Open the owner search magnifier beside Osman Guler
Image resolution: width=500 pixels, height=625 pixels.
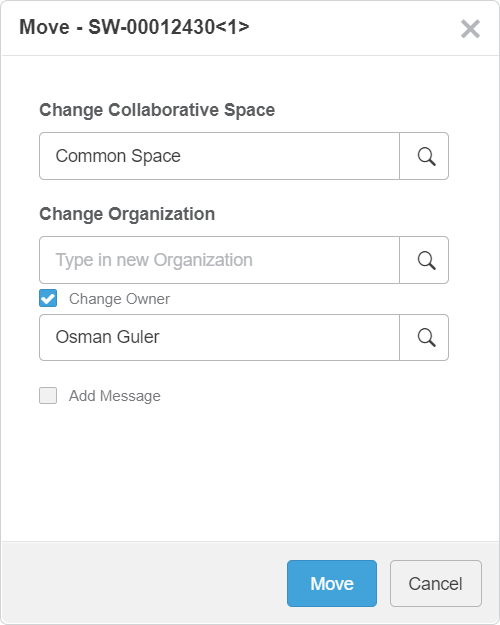(424, 338)
